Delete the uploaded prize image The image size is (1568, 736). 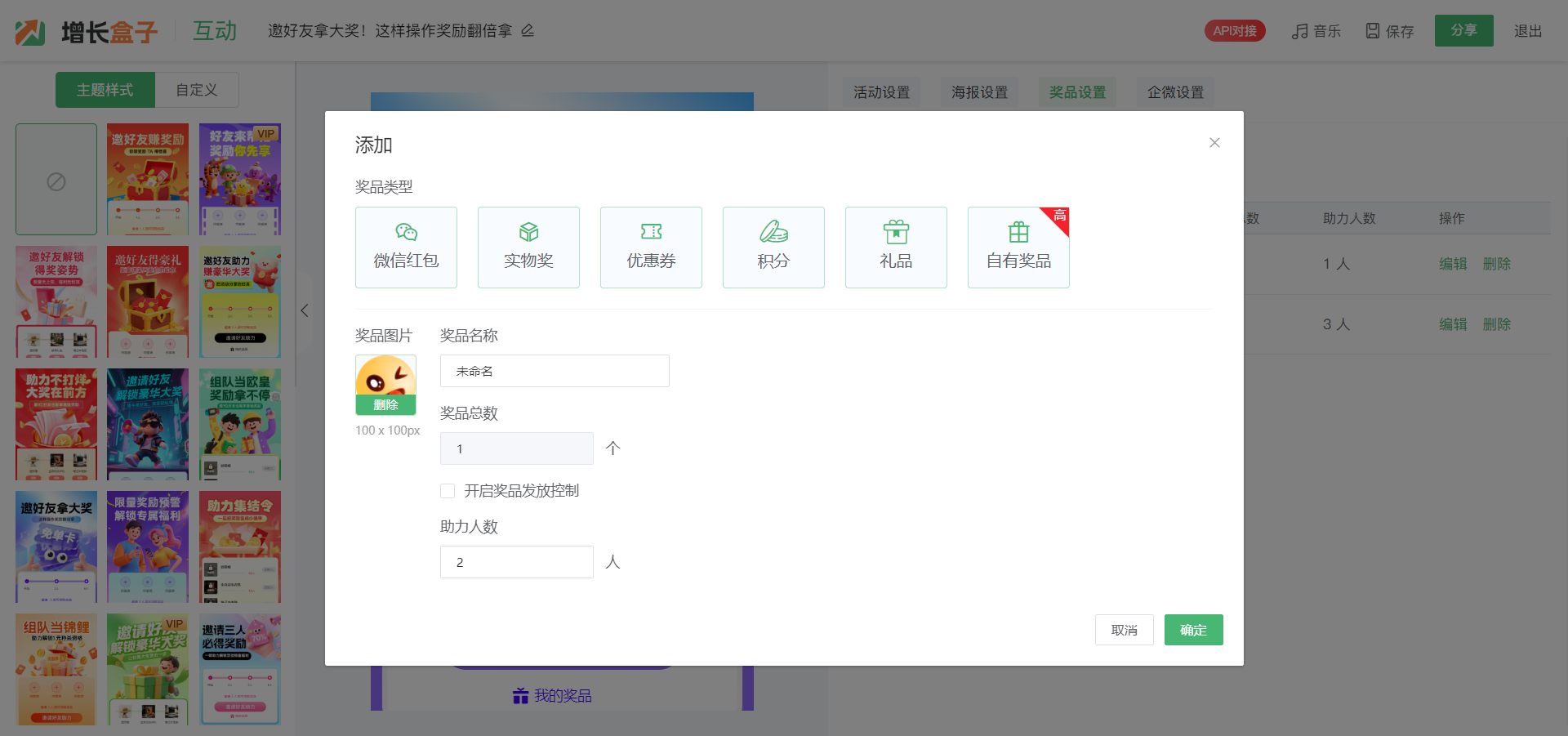coord(385,405)
